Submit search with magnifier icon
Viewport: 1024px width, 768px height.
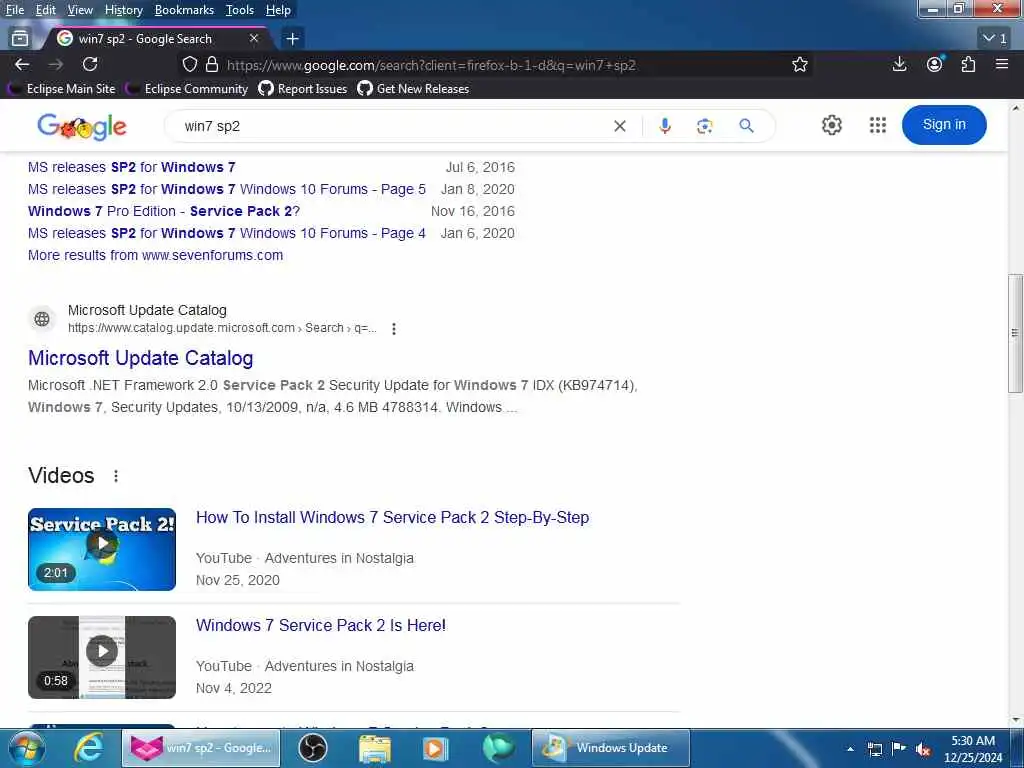[x=746, y=125]
